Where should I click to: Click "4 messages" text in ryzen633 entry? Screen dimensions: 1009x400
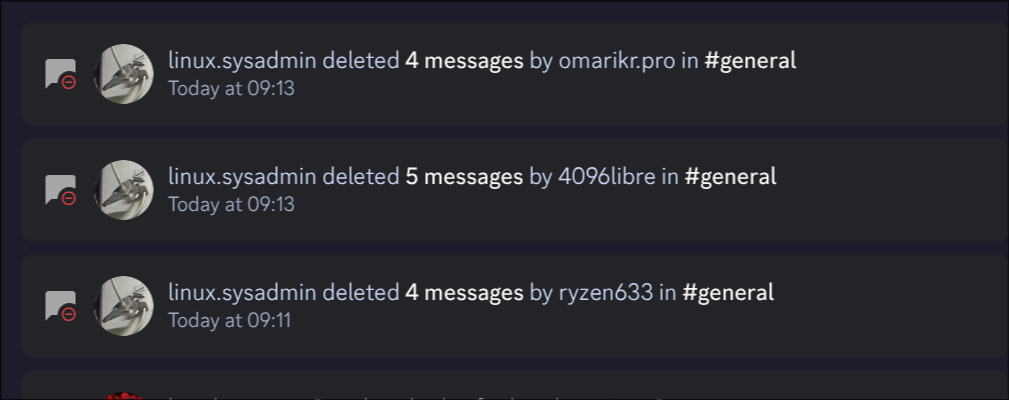coord(464,293)
